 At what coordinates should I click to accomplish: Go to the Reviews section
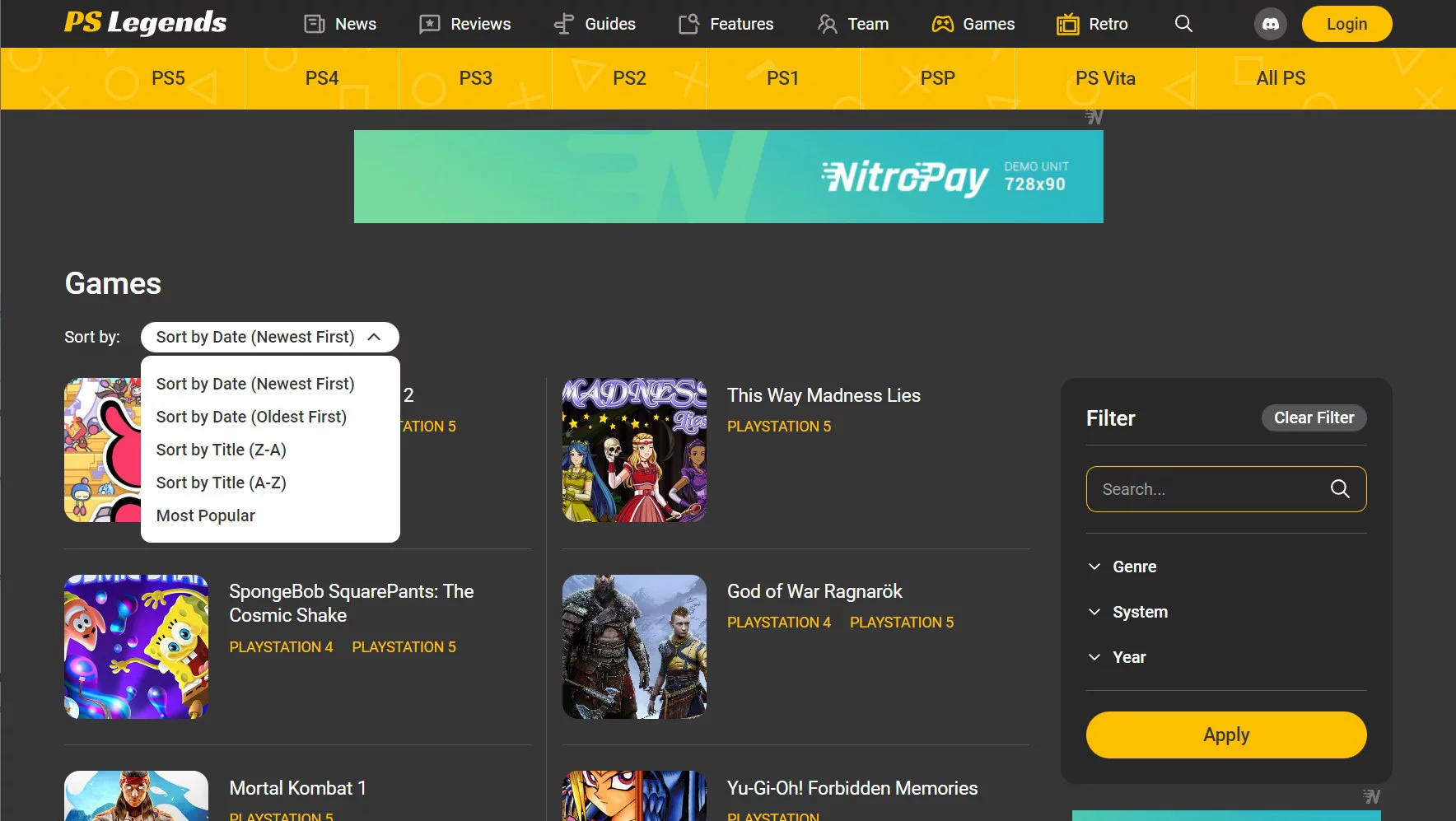[x=481, y=24]
